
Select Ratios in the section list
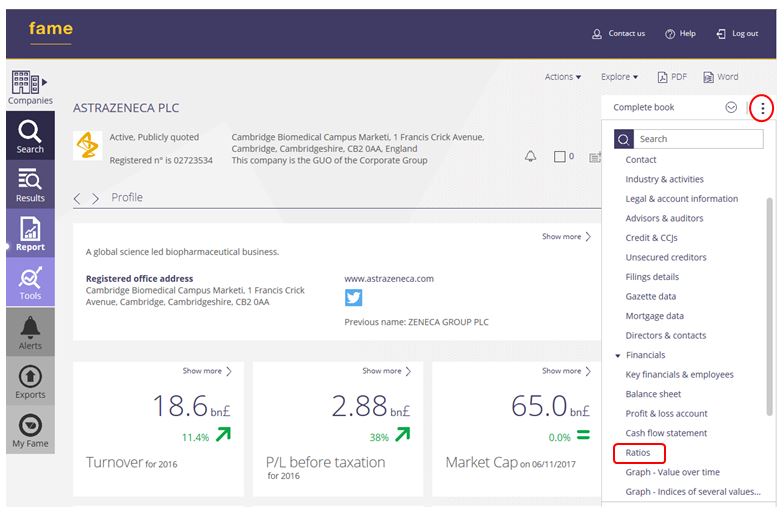(x=637, y=453)
